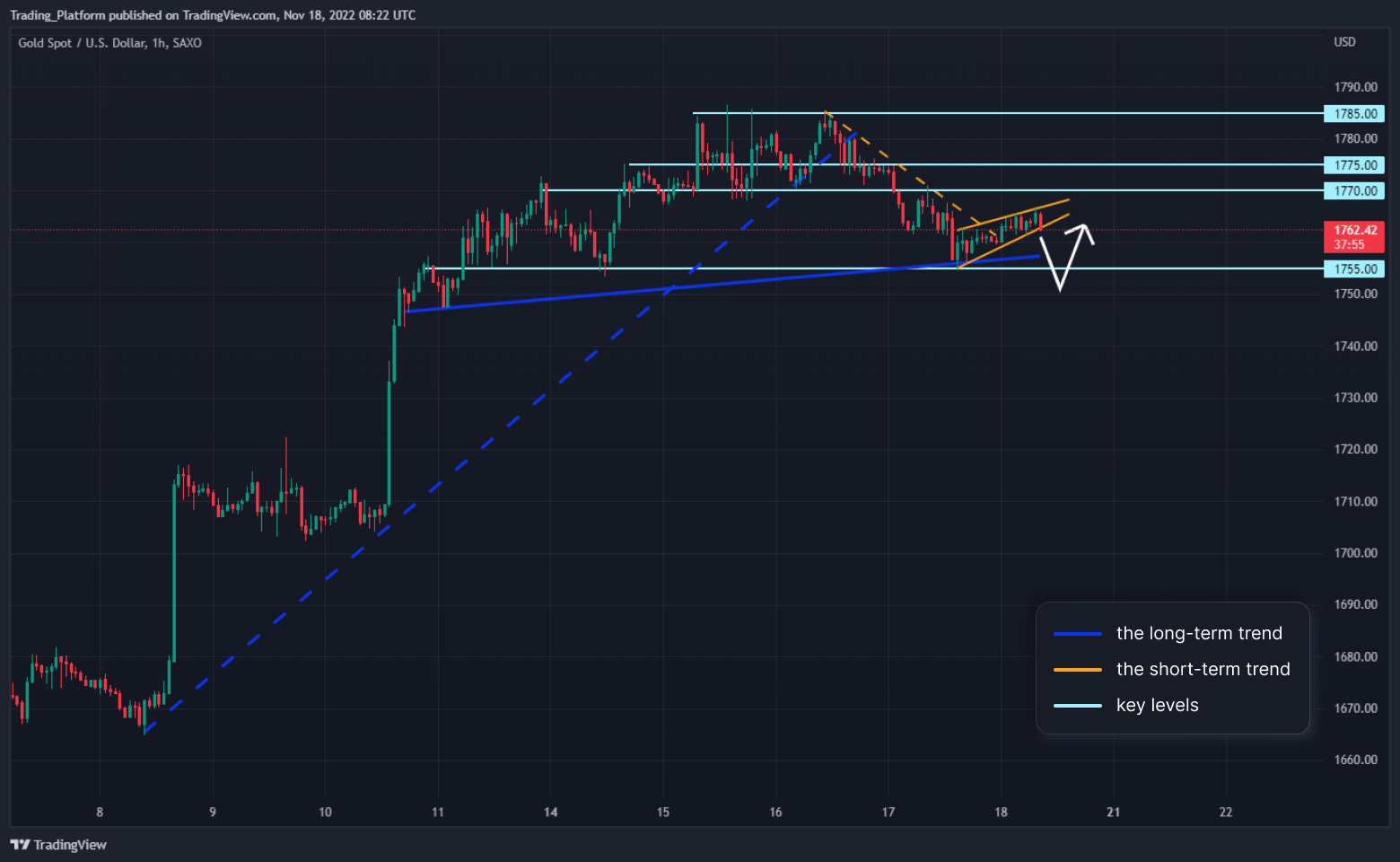
Task: Click date label 21 on time axis
Action: tap(1113, 813)
